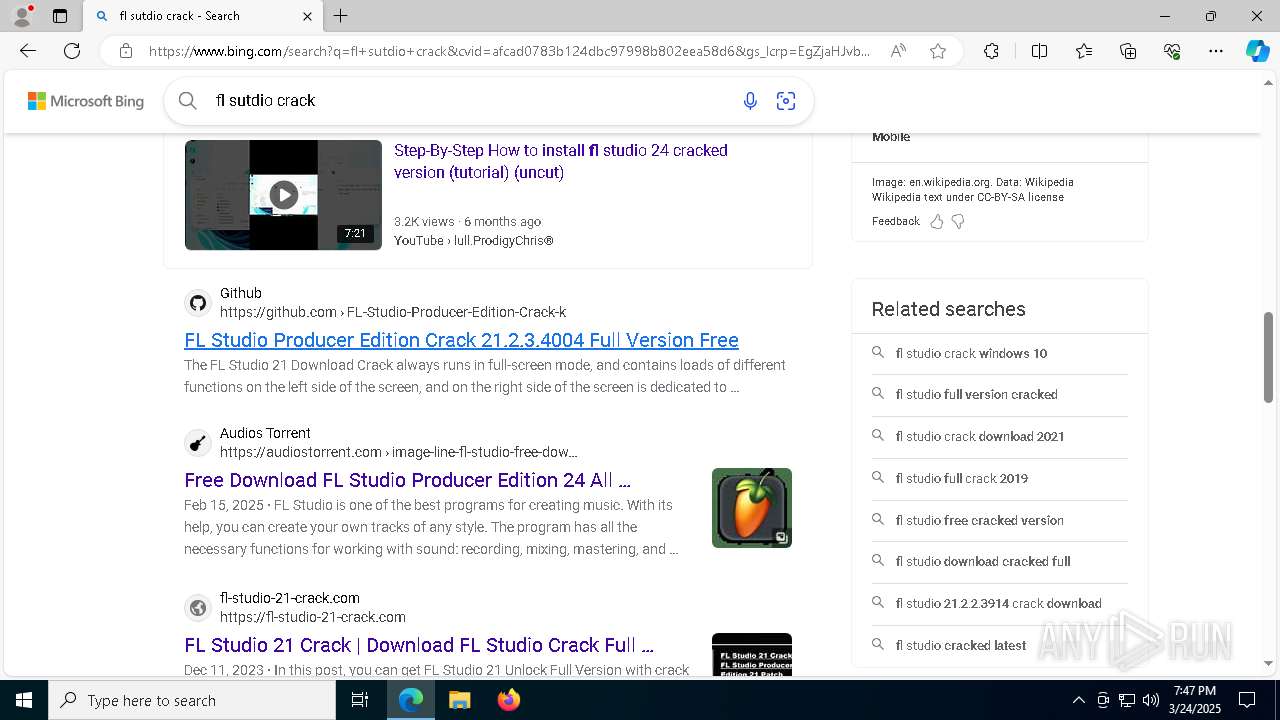Click the page vertical scrollbar thumb

pyautogui.click(x=1268, y=357)
